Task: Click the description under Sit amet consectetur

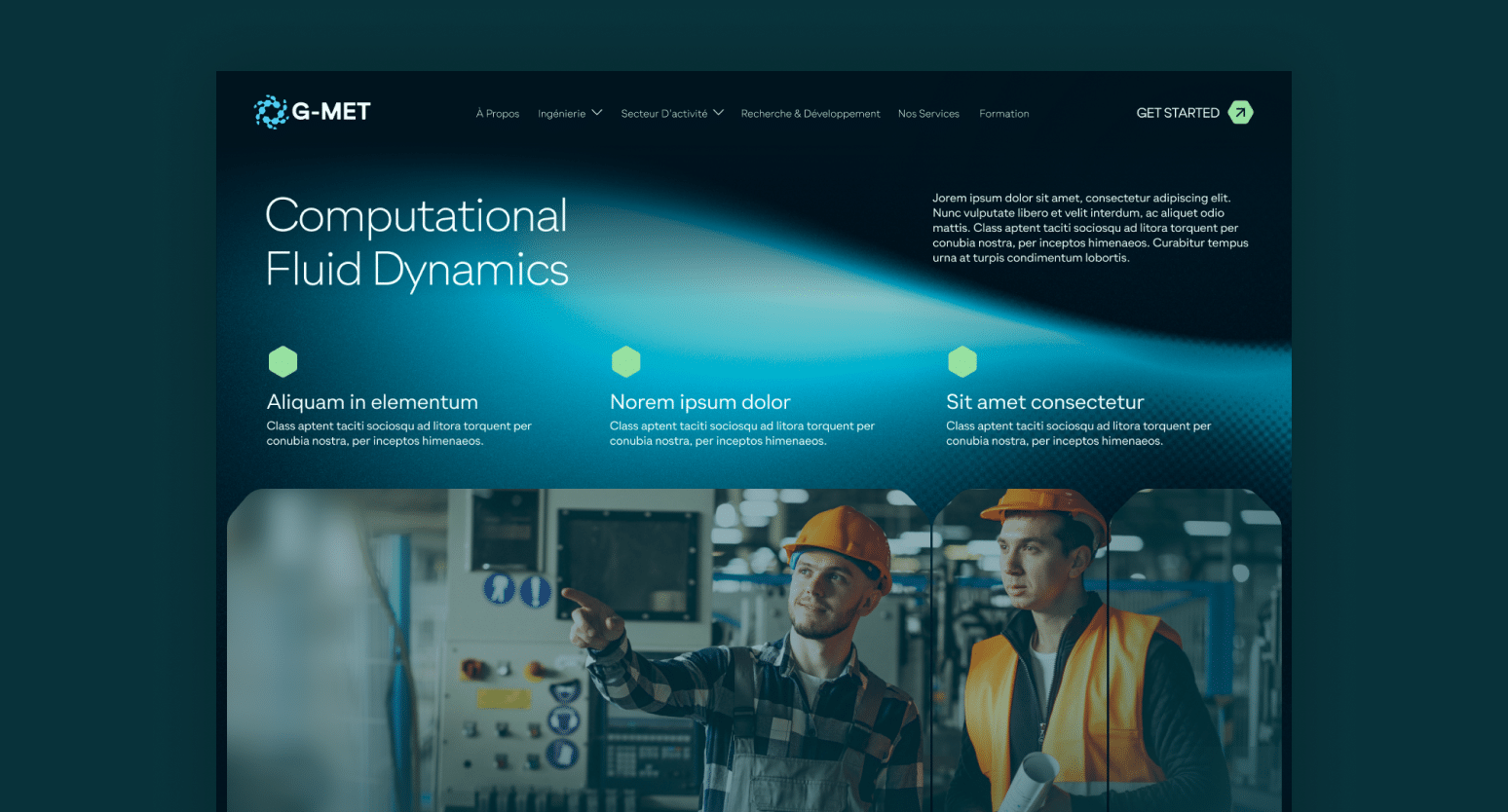Action: click(1078, 433)
